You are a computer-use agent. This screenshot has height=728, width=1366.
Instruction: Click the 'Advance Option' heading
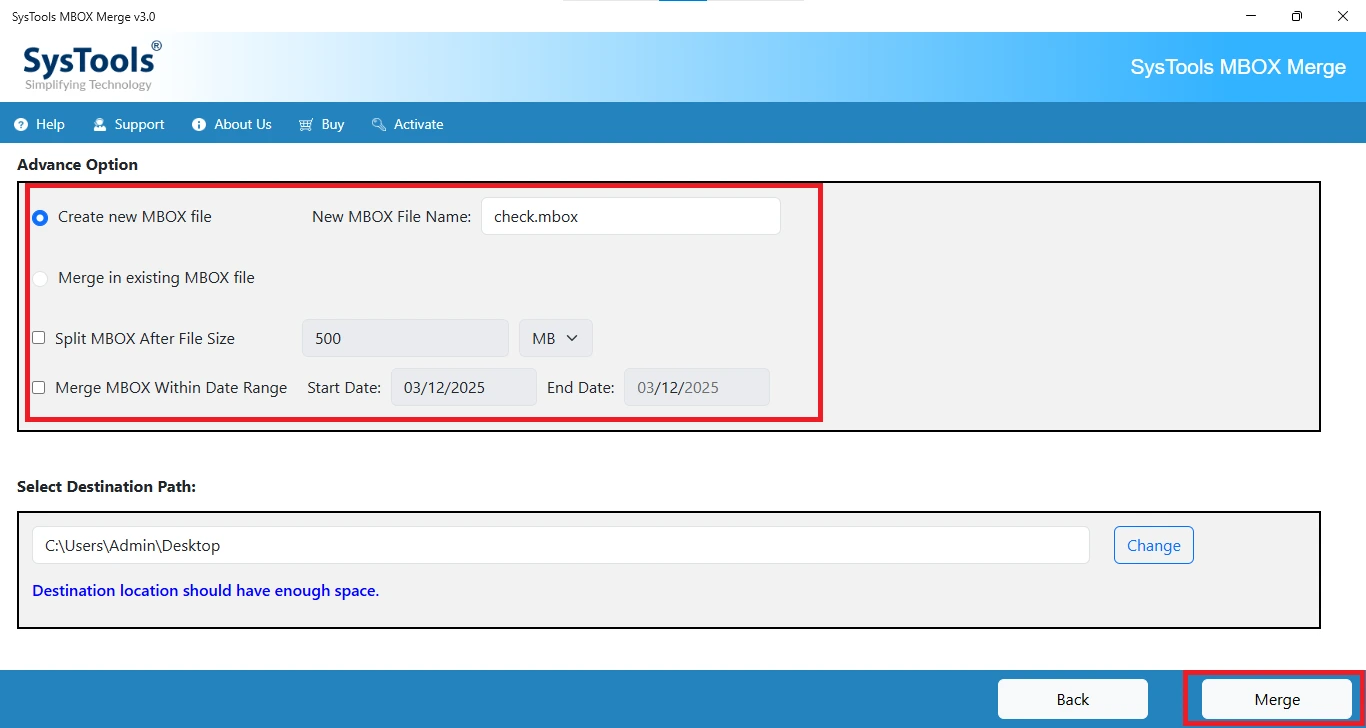click(x=78, y=165)
